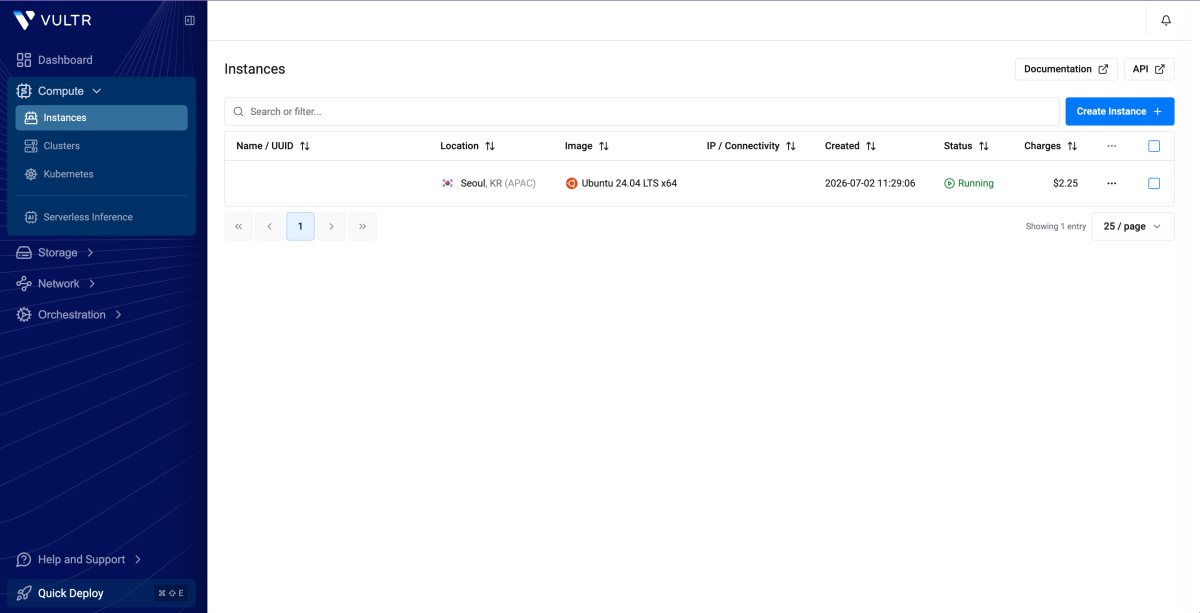Tick the select-all checkbox in table header
1200x613 pixels.
pyautogui.click(x=1154, y=146)
